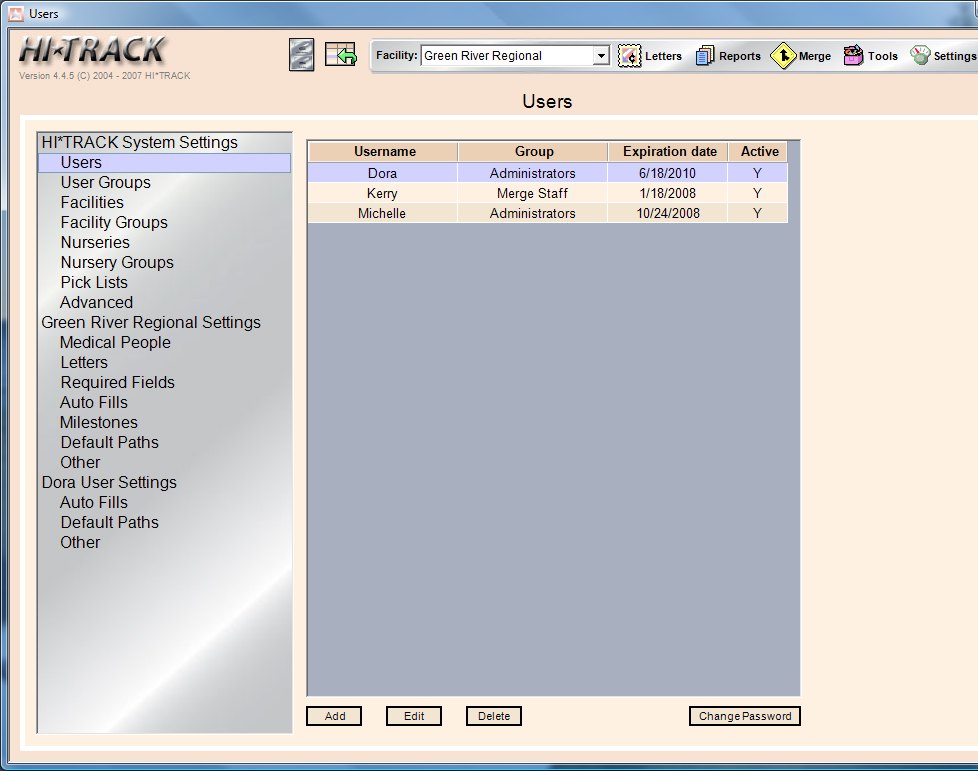The height and width of the screenshot is (771, 978).
Task: Open the Tools toolbox icon
Action: [853, 56]
